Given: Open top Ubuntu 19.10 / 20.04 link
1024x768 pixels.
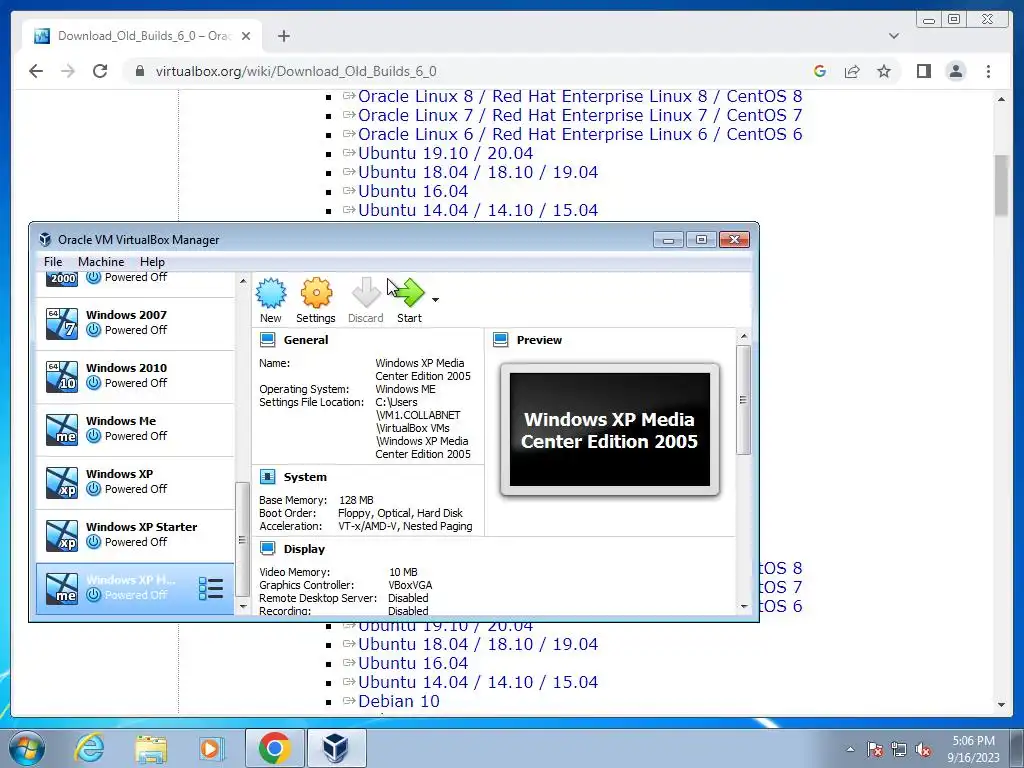Looking at the screenshot, I should coord(445,153).
